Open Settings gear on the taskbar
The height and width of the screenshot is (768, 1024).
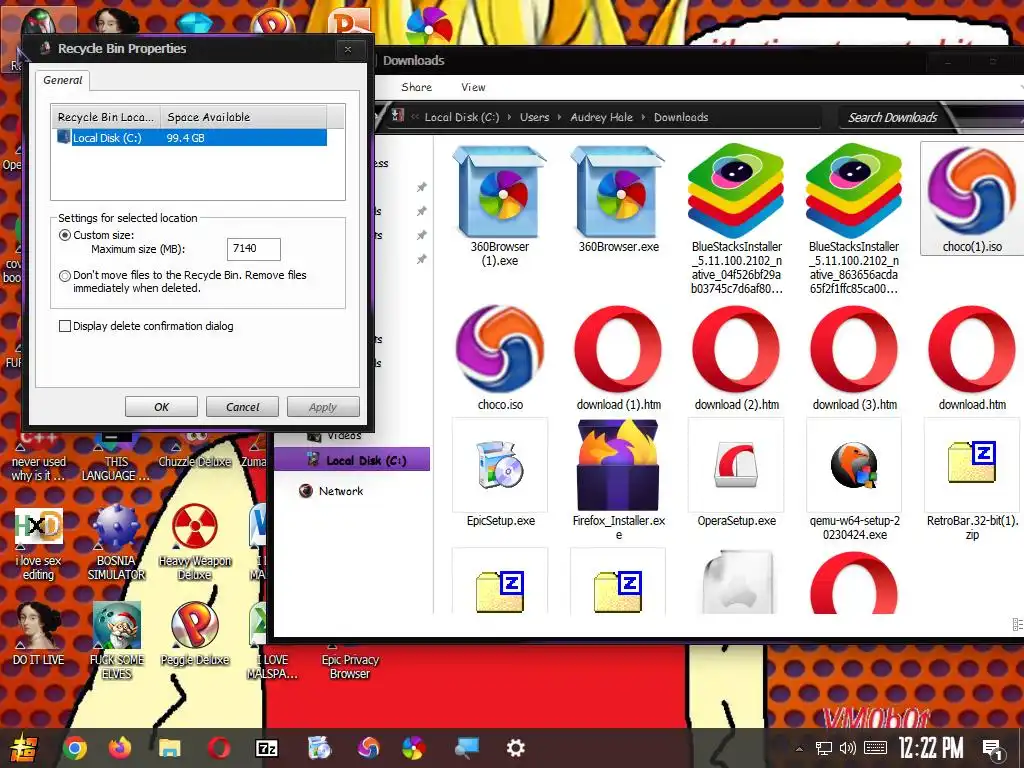point(516,748)
